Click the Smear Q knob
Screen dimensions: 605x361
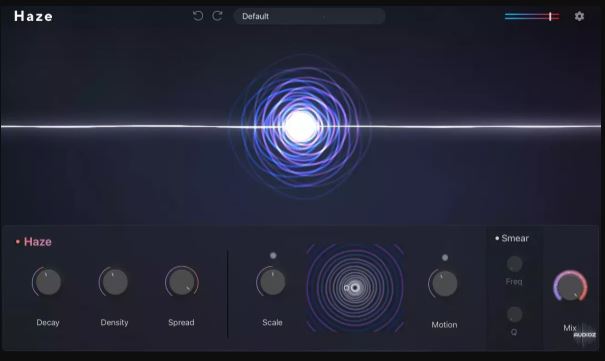coord(514,314)
